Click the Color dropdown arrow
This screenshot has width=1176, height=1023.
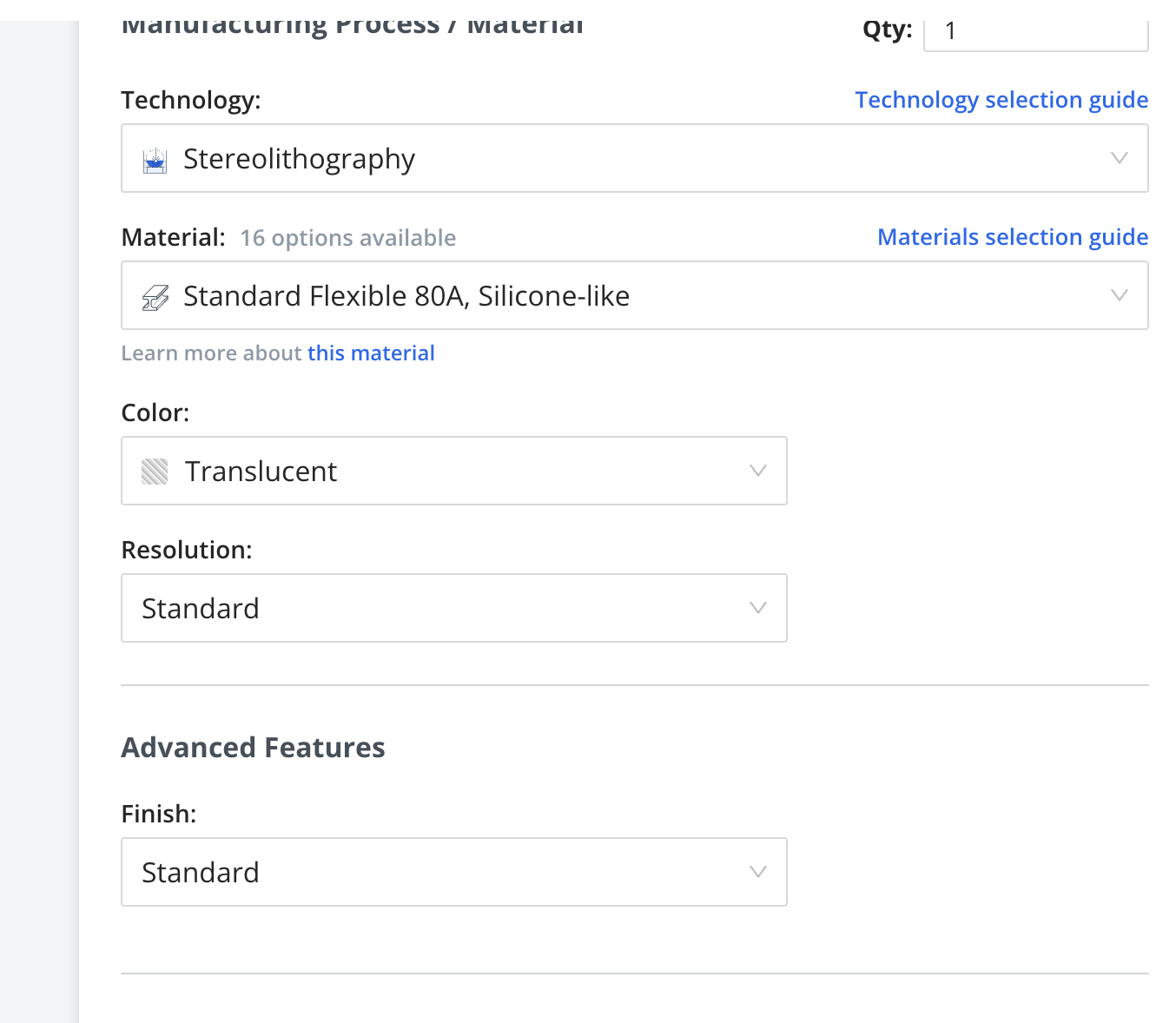pyautogui.click(x=758, y=471)
